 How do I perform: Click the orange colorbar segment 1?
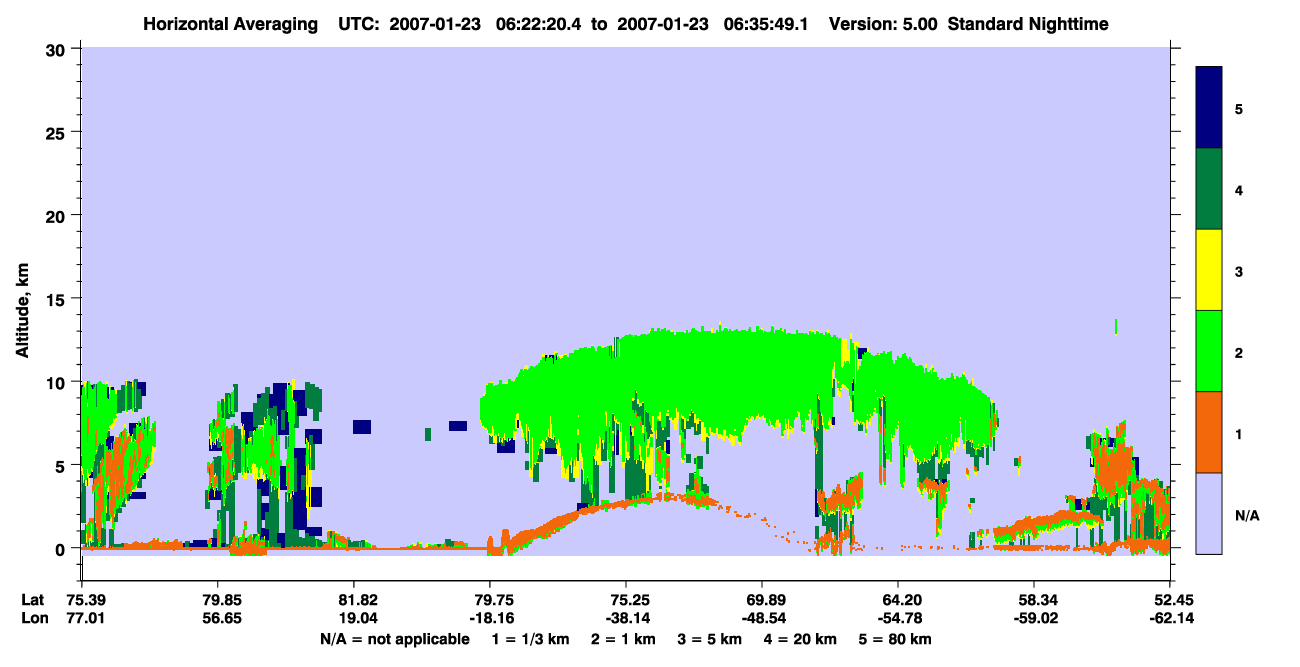(x=1209, y=432)
